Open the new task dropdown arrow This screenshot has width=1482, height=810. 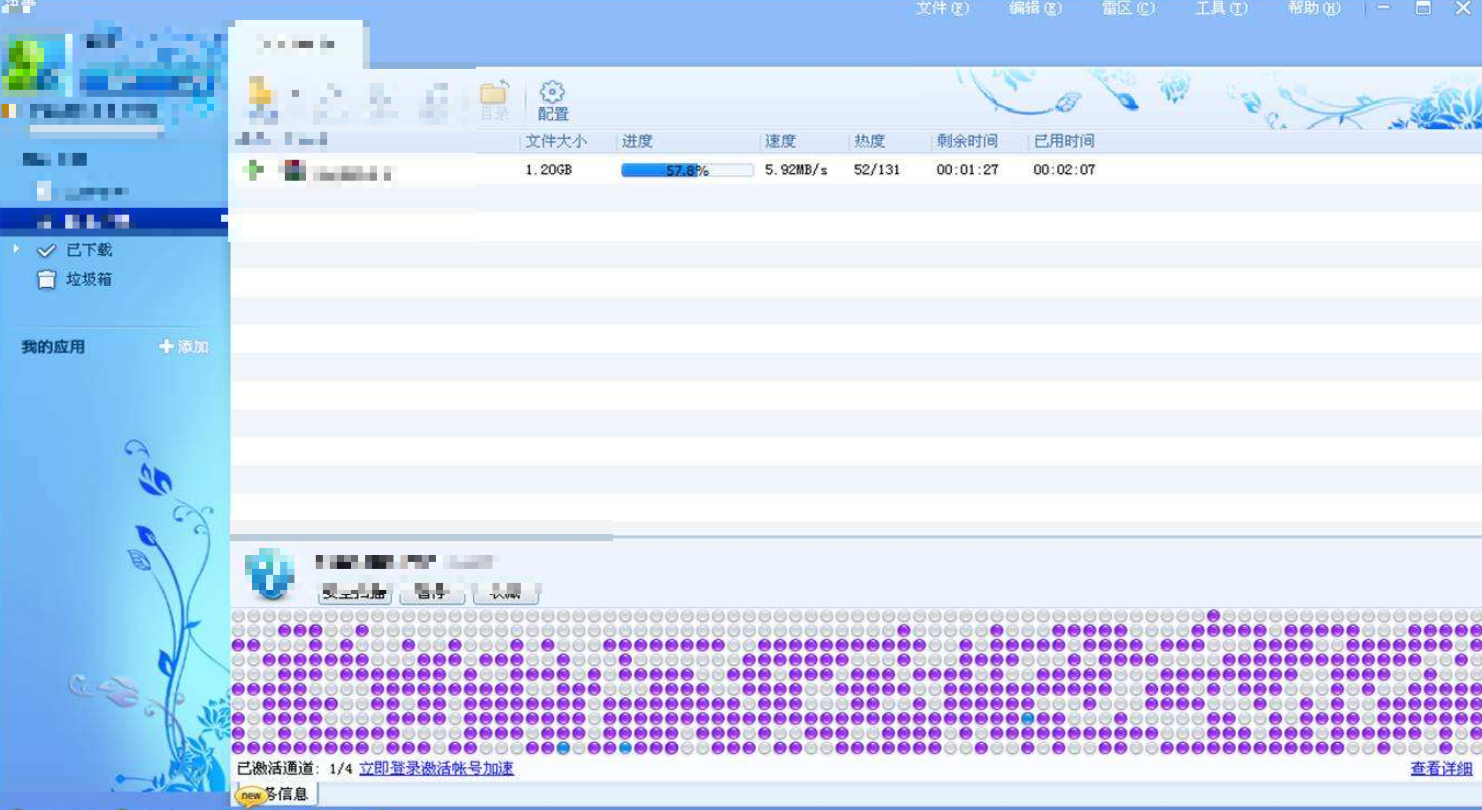(x=295, y=94)
